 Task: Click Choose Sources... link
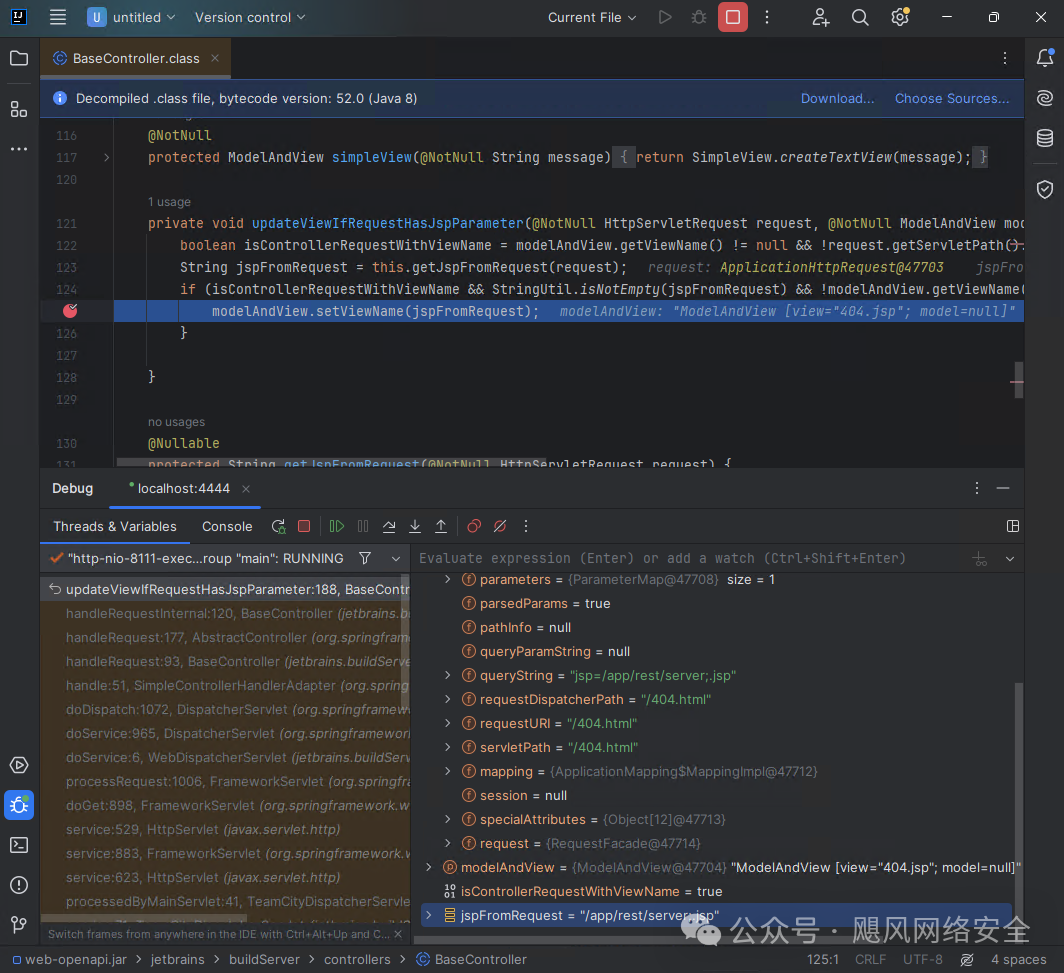pyautogui.click(x=951, y=98)
